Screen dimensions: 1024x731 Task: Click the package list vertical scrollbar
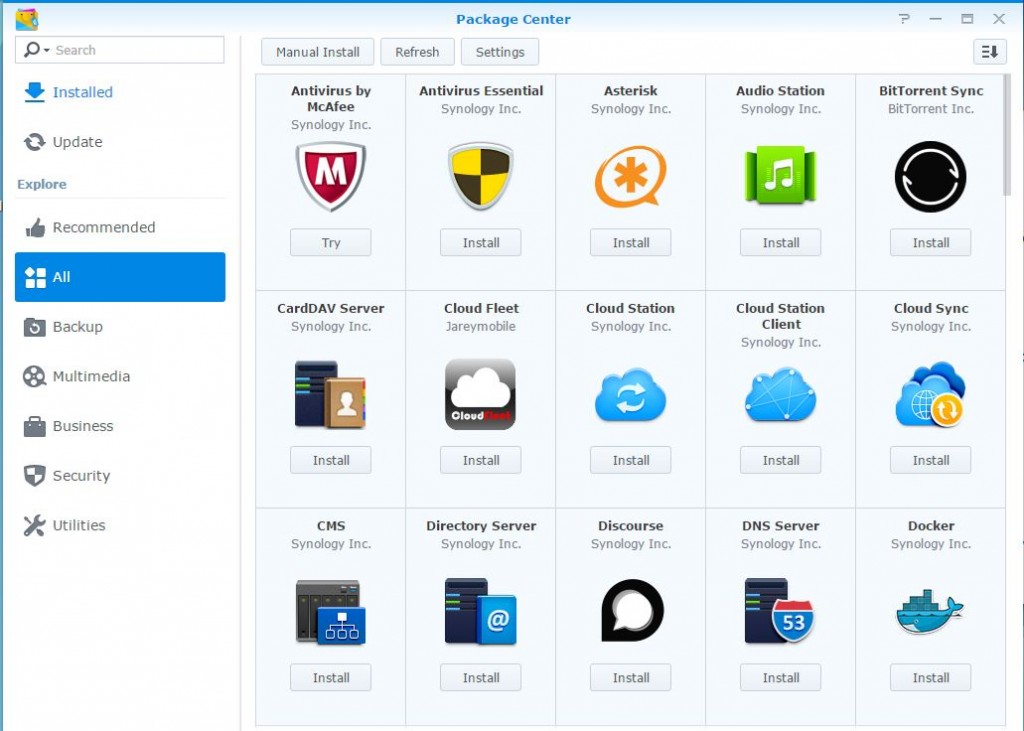1006,135
